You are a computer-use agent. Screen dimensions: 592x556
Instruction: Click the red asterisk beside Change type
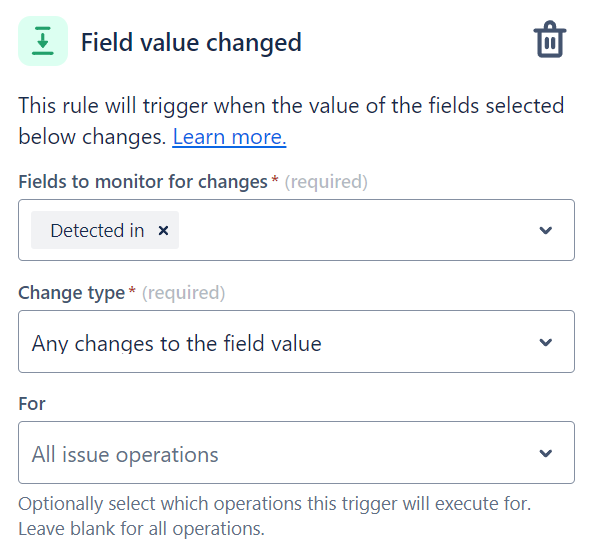[132, 290]
